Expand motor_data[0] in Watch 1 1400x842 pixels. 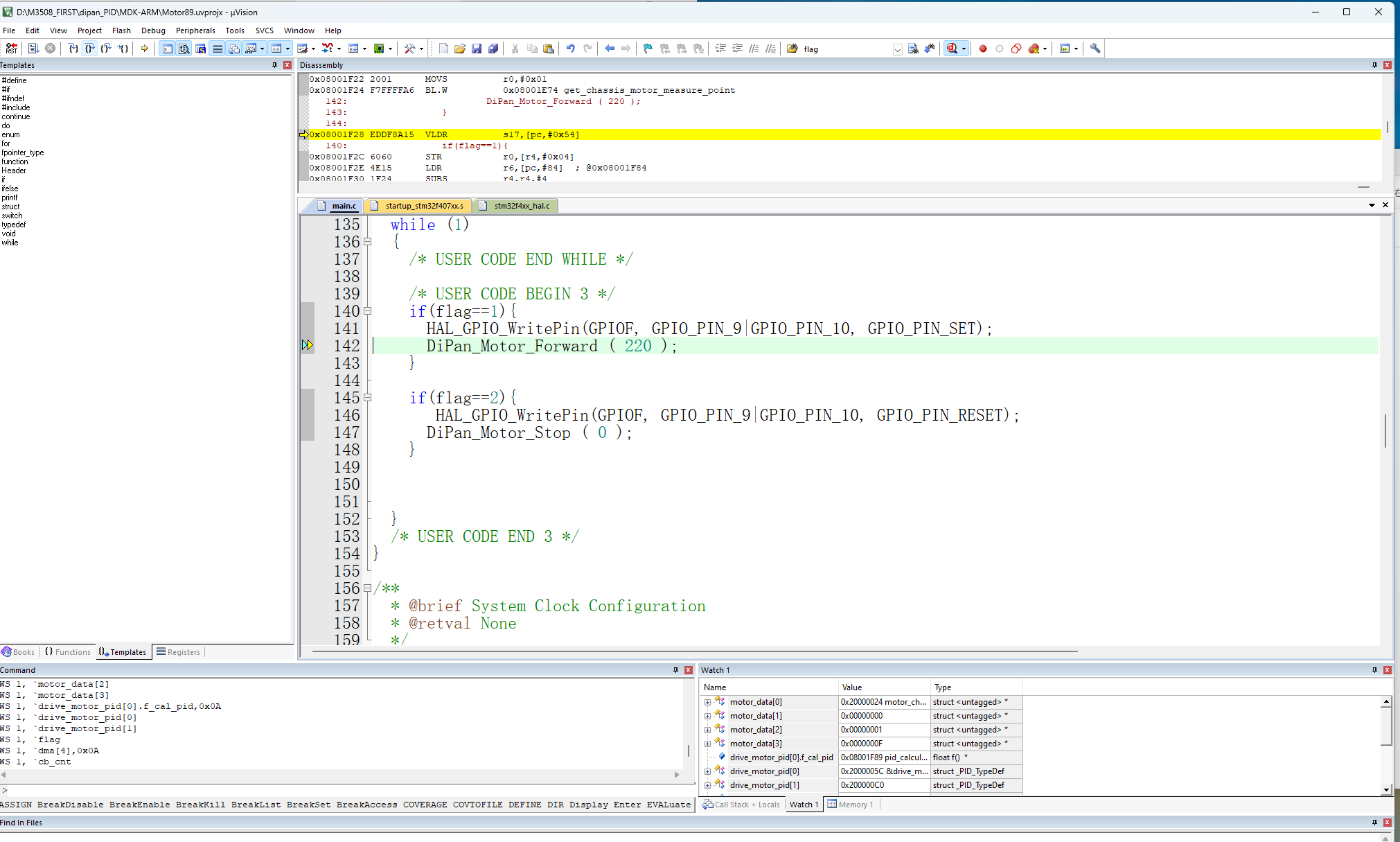tap(708, 702)
